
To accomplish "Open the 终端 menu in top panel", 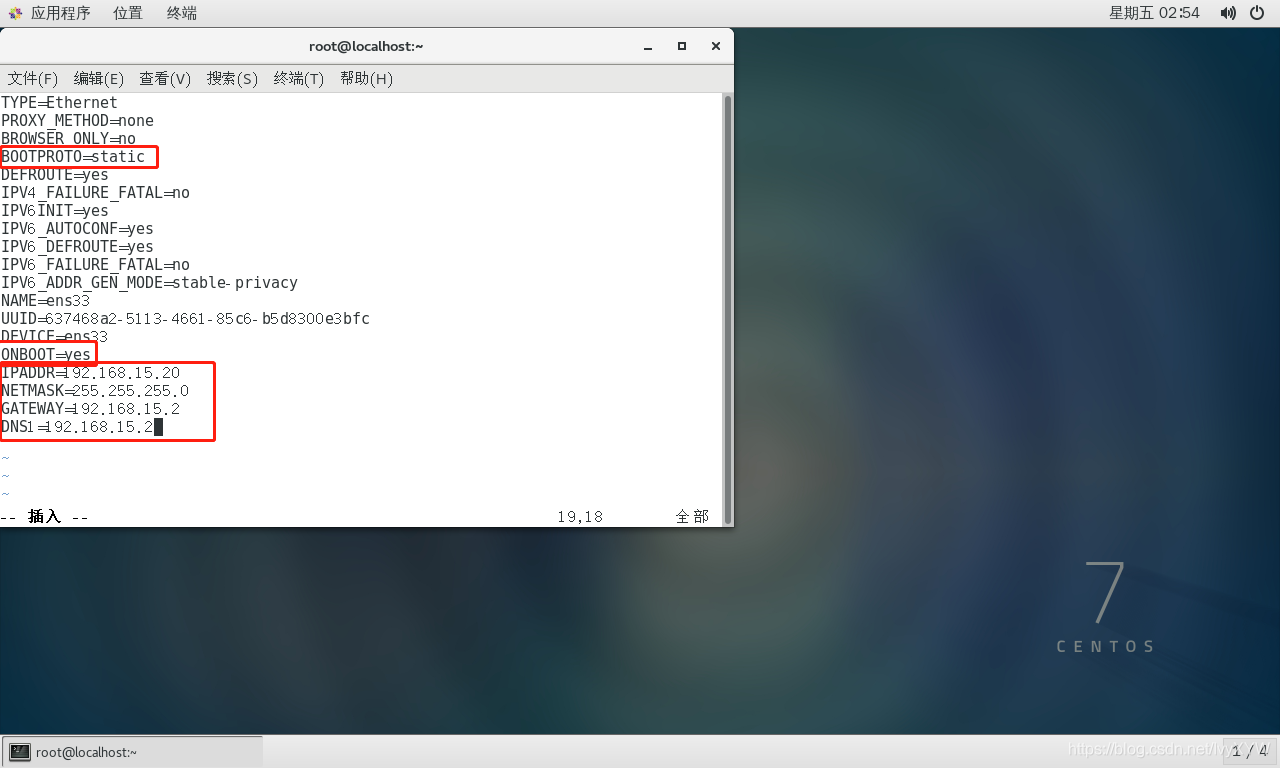I will click(182, 13).
